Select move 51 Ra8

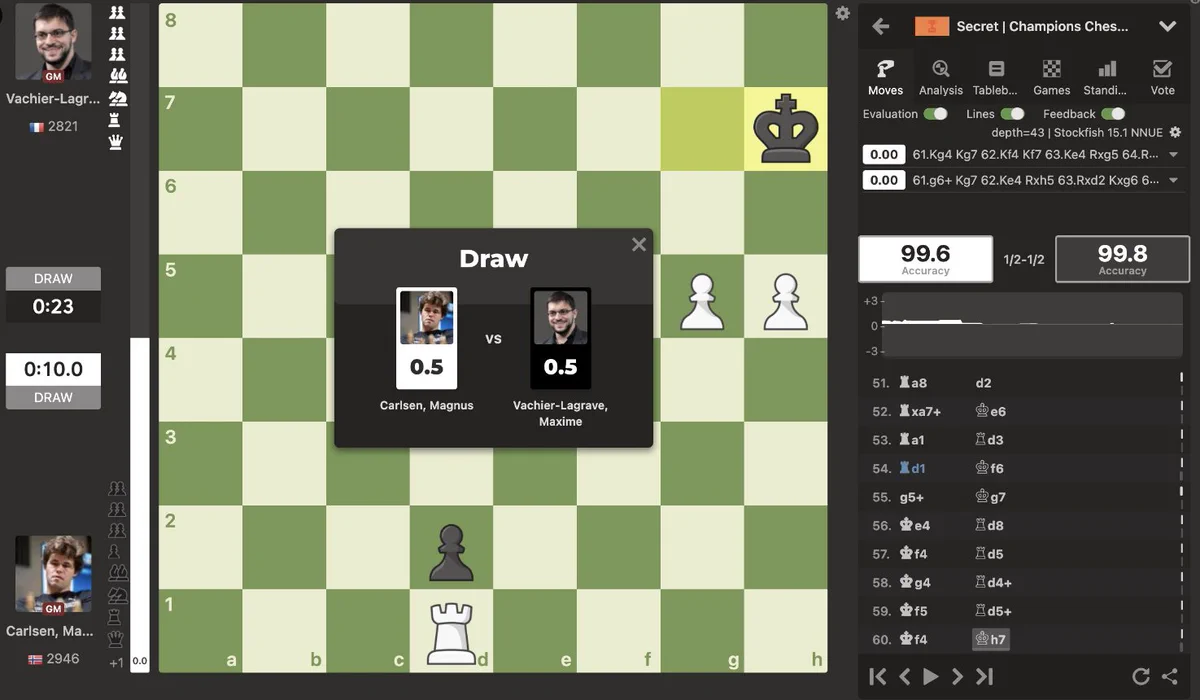click(914, 383)
